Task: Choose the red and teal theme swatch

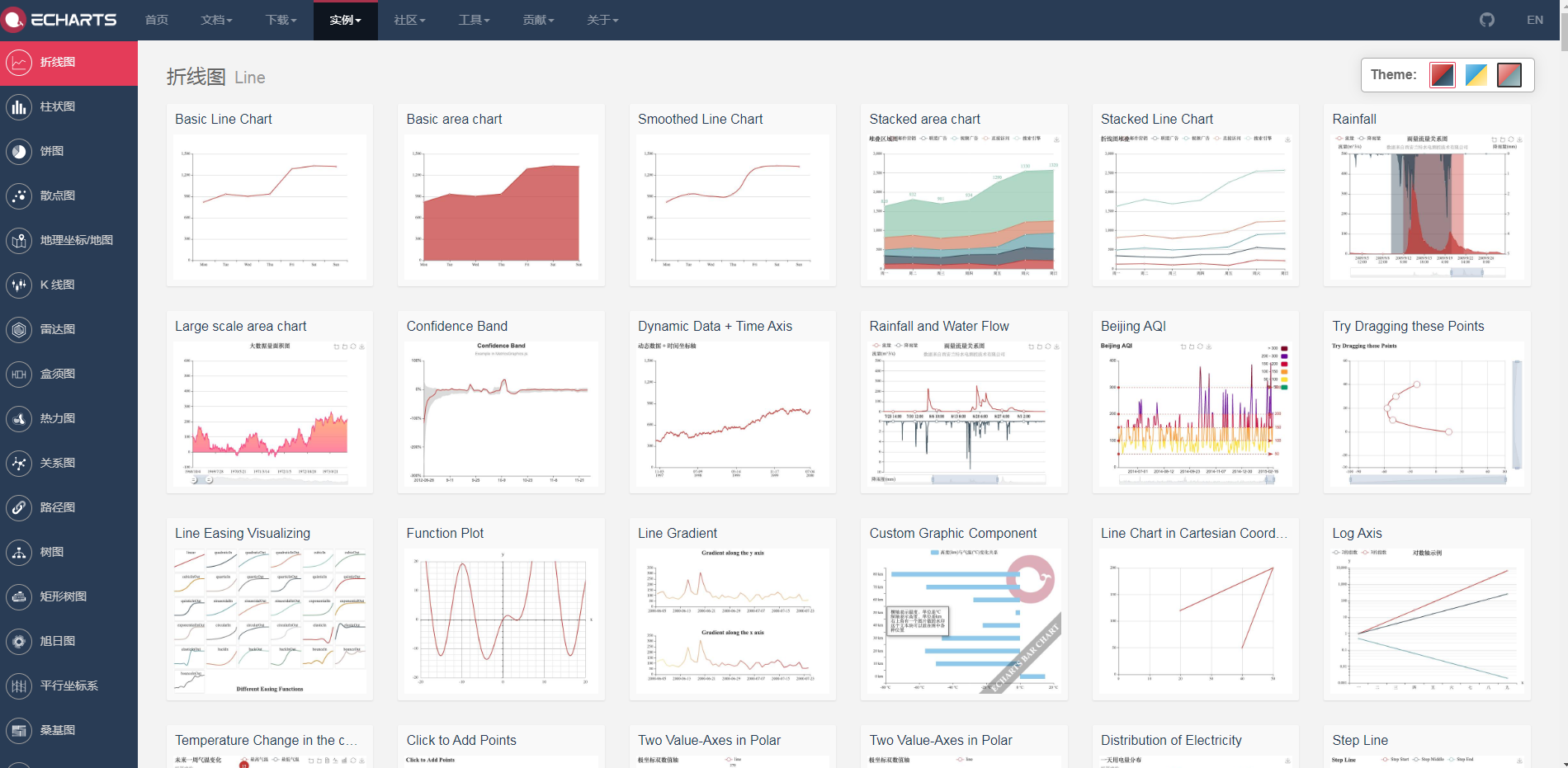Action: point(1509,75)
